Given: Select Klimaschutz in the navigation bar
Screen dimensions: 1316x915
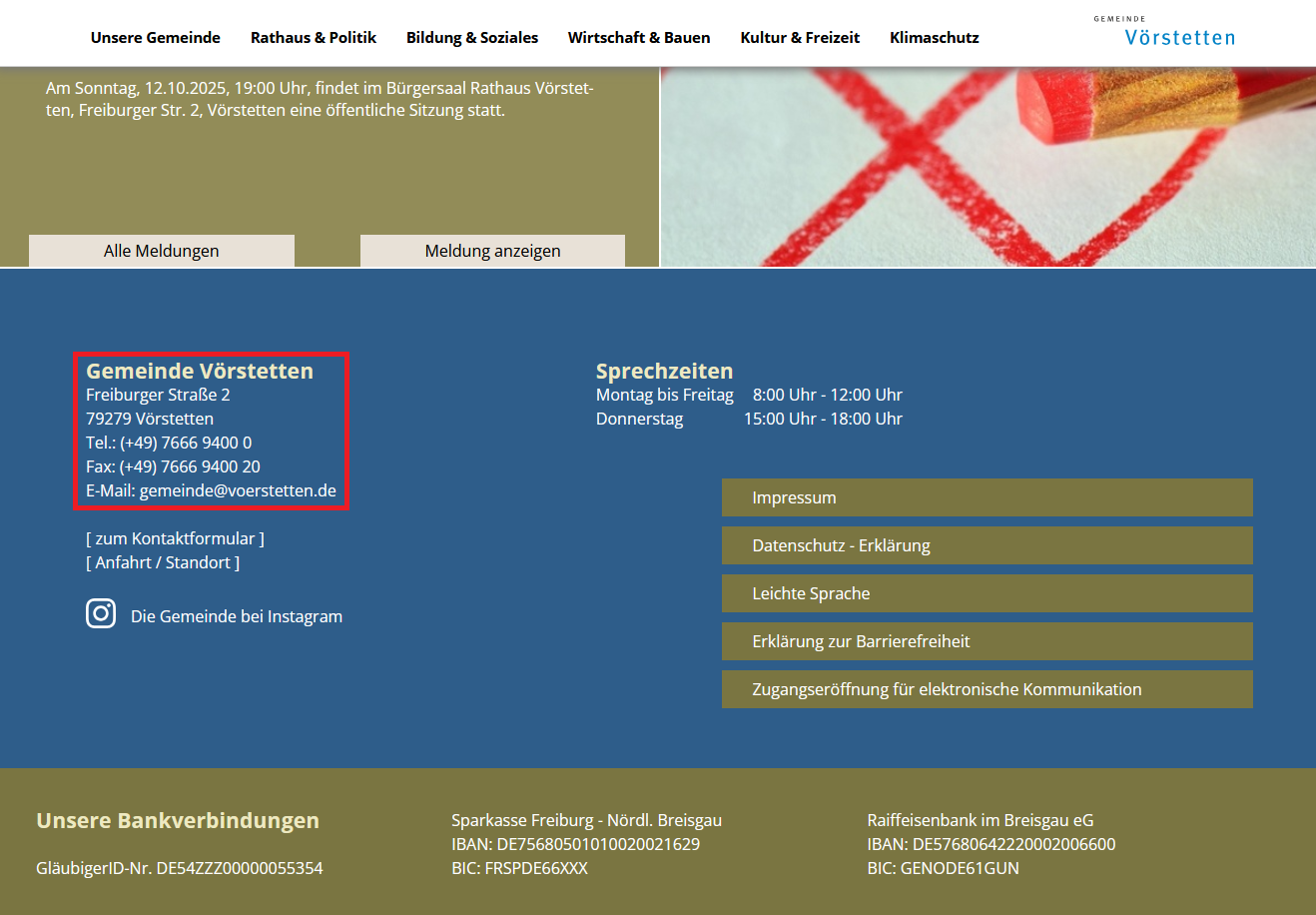Looking at the screenshot, I should click(935, 38).
